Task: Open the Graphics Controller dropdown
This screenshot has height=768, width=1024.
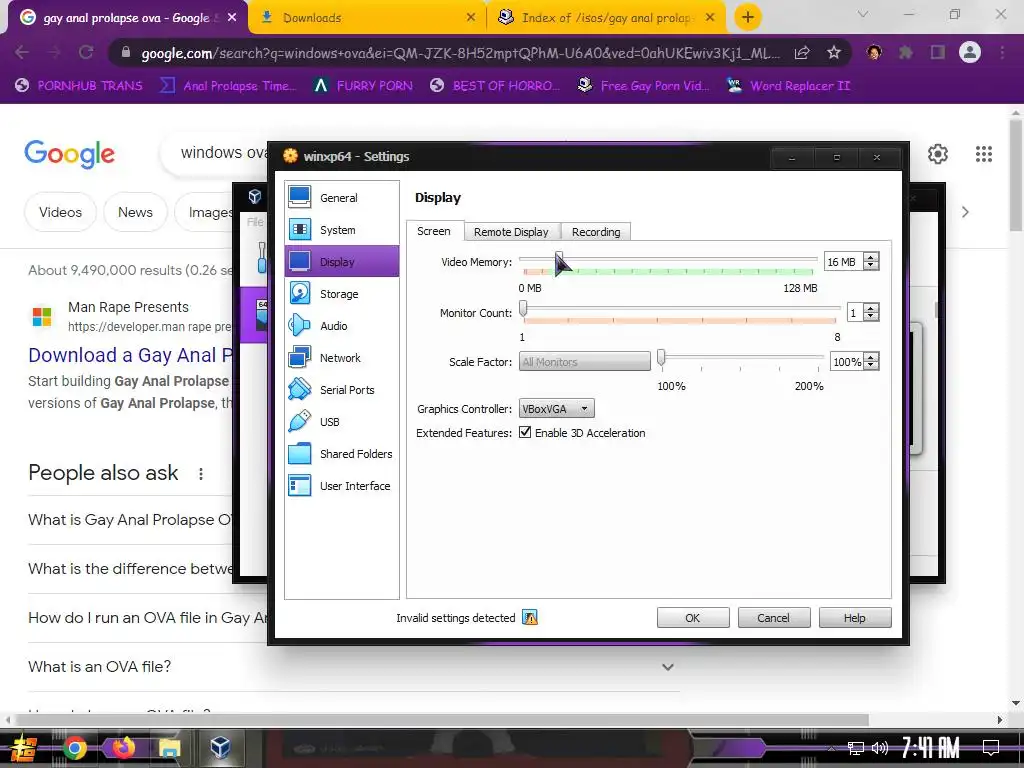Action: click(x=556, y=409)
